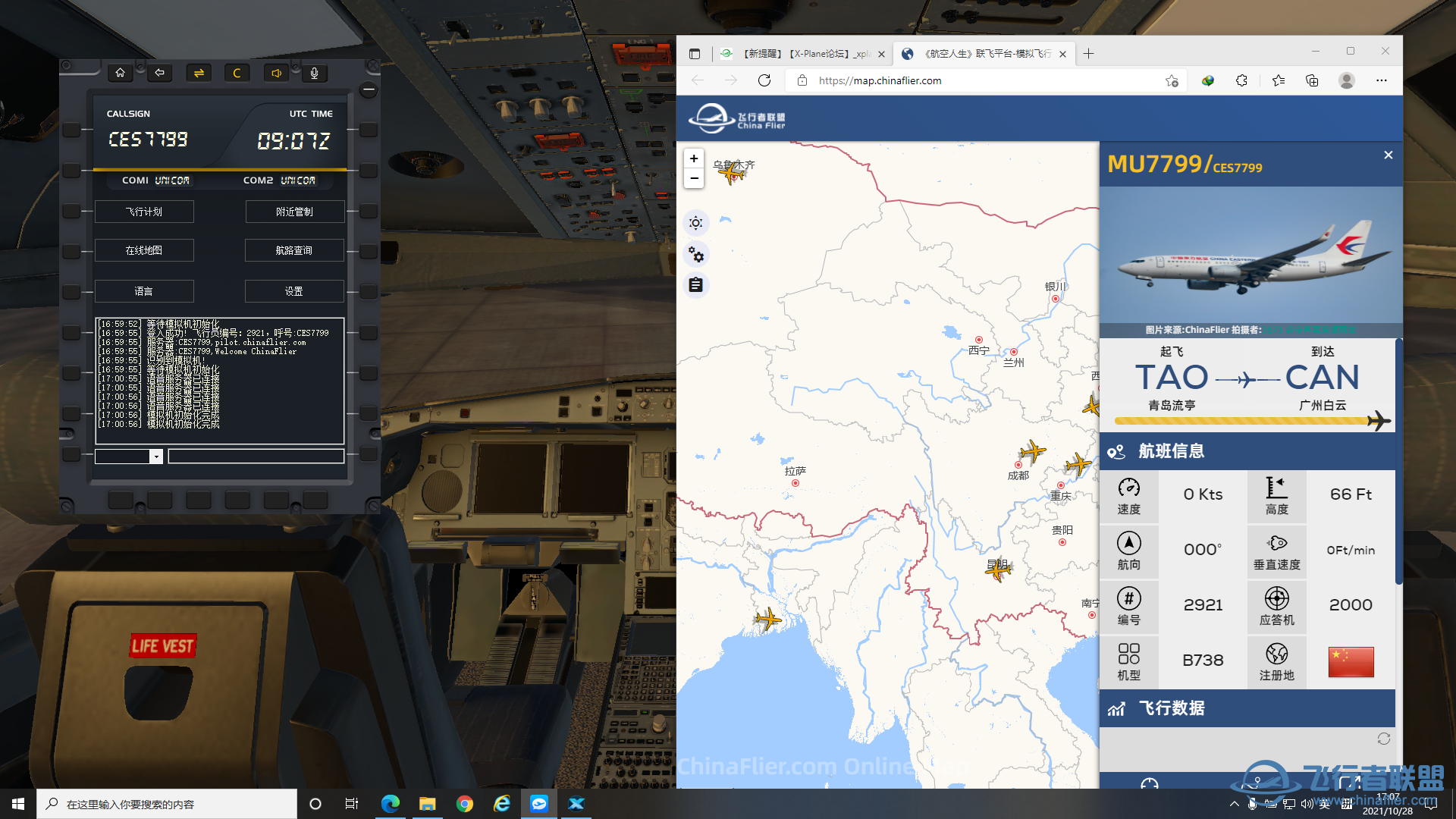Viewport: 1456px width, 819px height.
Task: Select the airplane marker near 乌鲁木齐
Action: click(x=732, y=174)
